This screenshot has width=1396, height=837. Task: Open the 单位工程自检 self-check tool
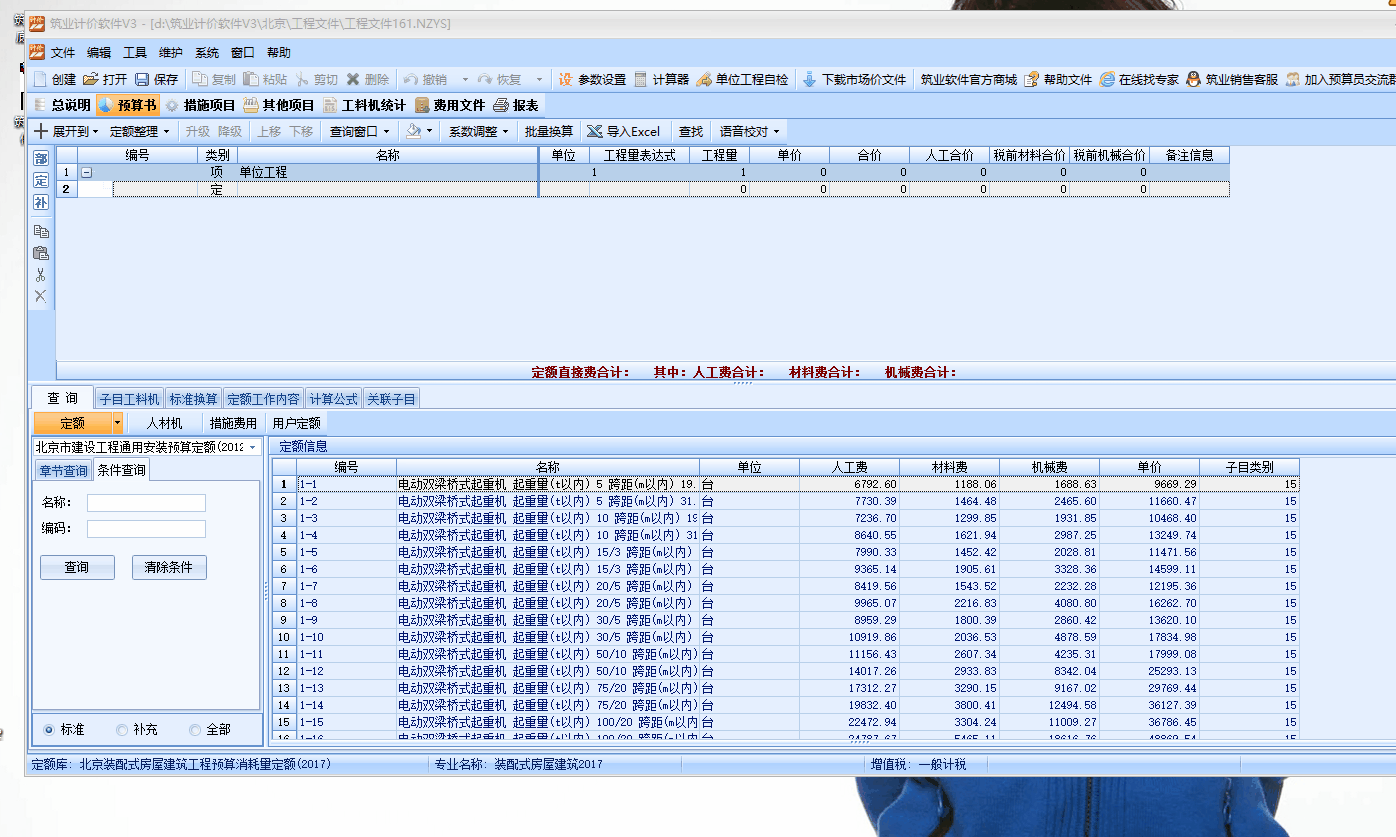[x=704, y=79]
